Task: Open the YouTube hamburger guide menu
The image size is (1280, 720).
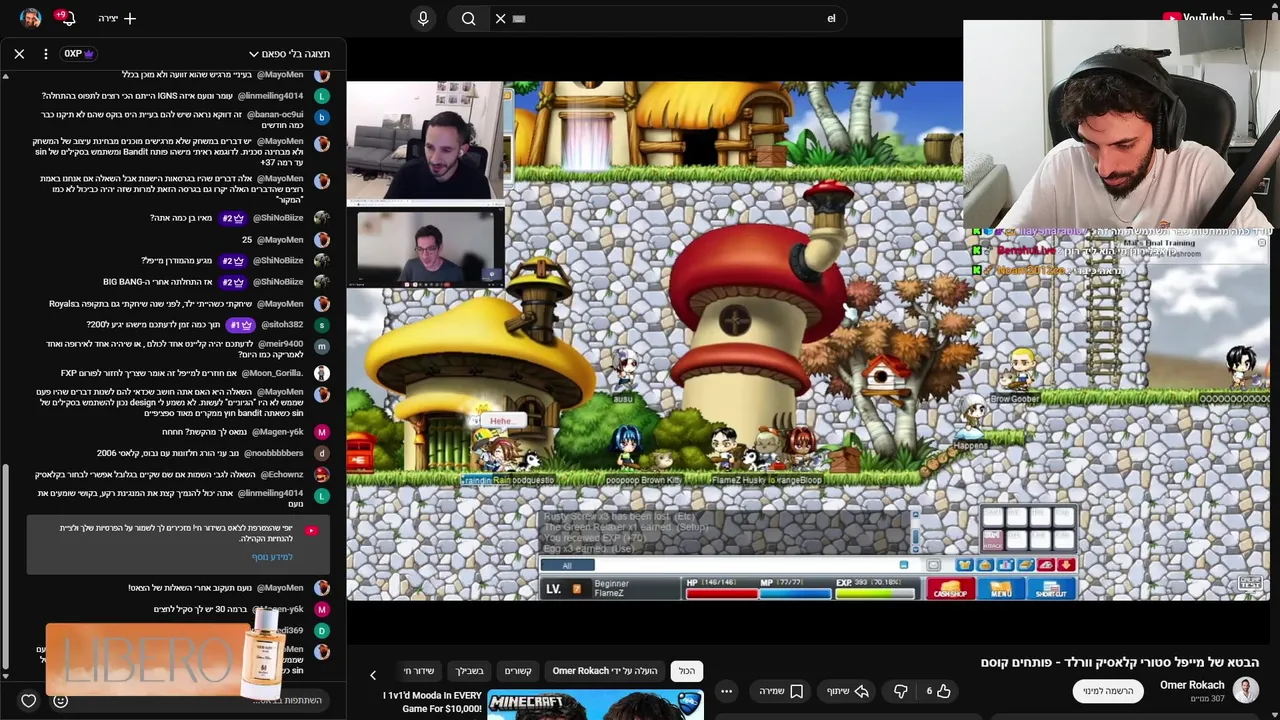Action: pos(1246,18)
